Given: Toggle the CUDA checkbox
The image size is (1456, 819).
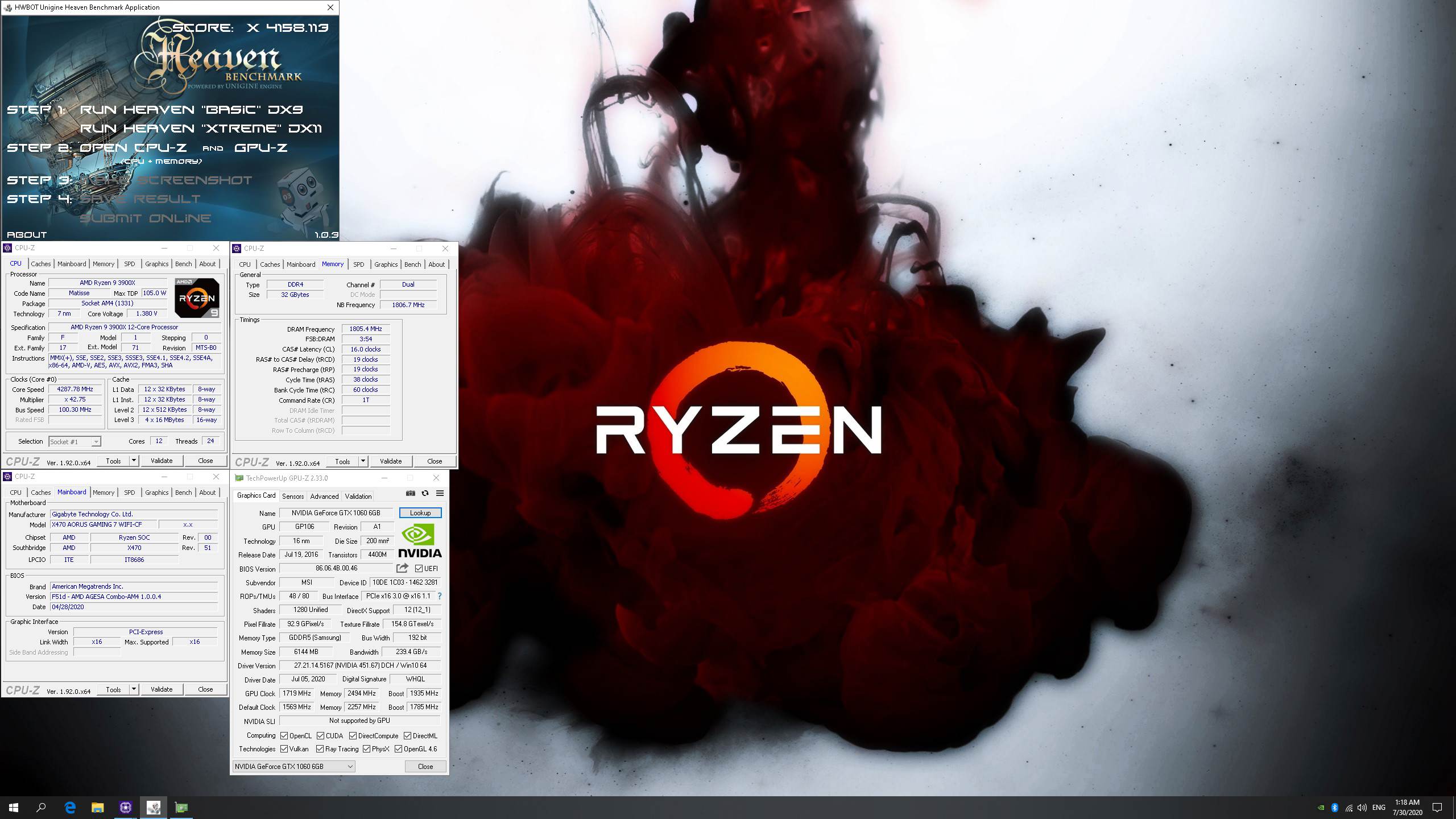Looking at the screenshot, I should tap(320, 735).
